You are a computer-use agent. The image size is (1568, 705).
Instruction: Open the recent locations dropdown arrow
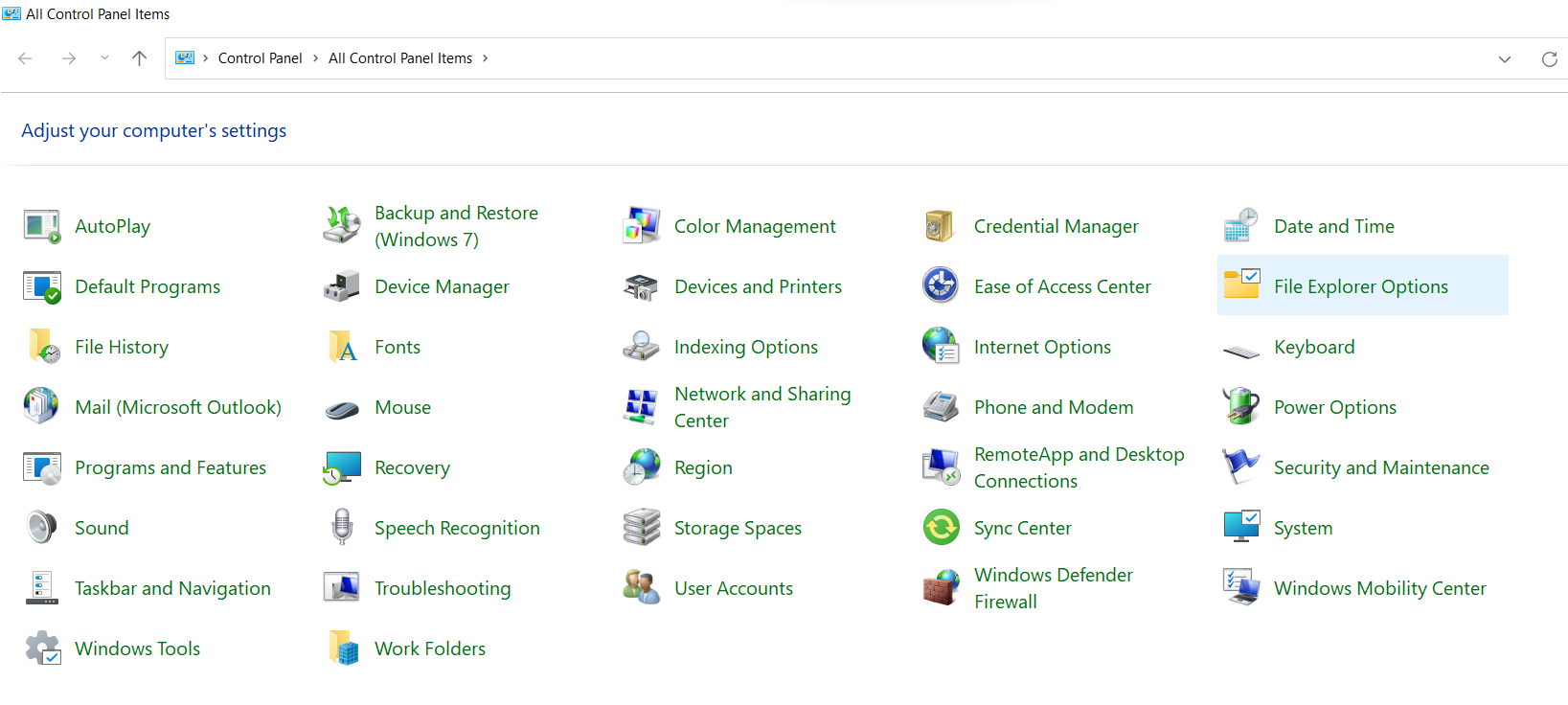104,58
